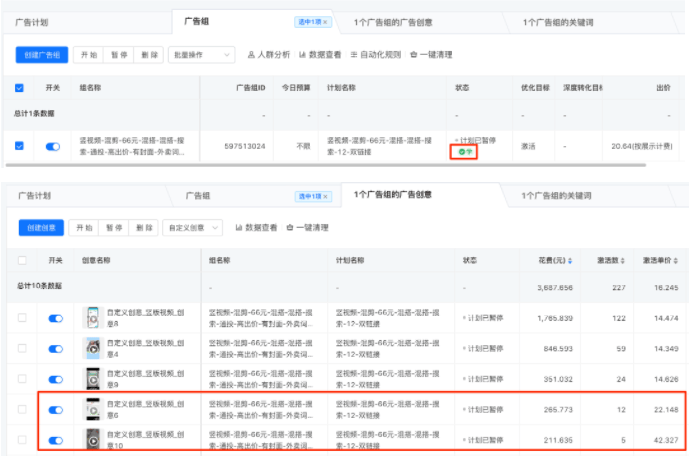
Task: Click 暂停 in the ad group toolbar
Action: pyautogui.click(x=119, y=55)
